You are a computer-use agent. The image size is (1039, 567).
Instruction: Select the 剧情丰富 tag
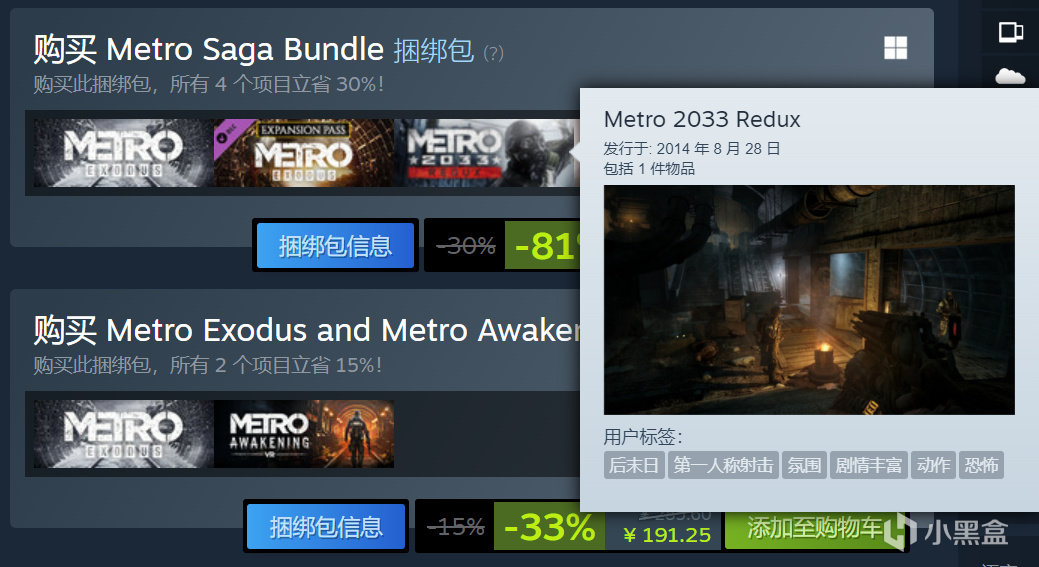869,465
